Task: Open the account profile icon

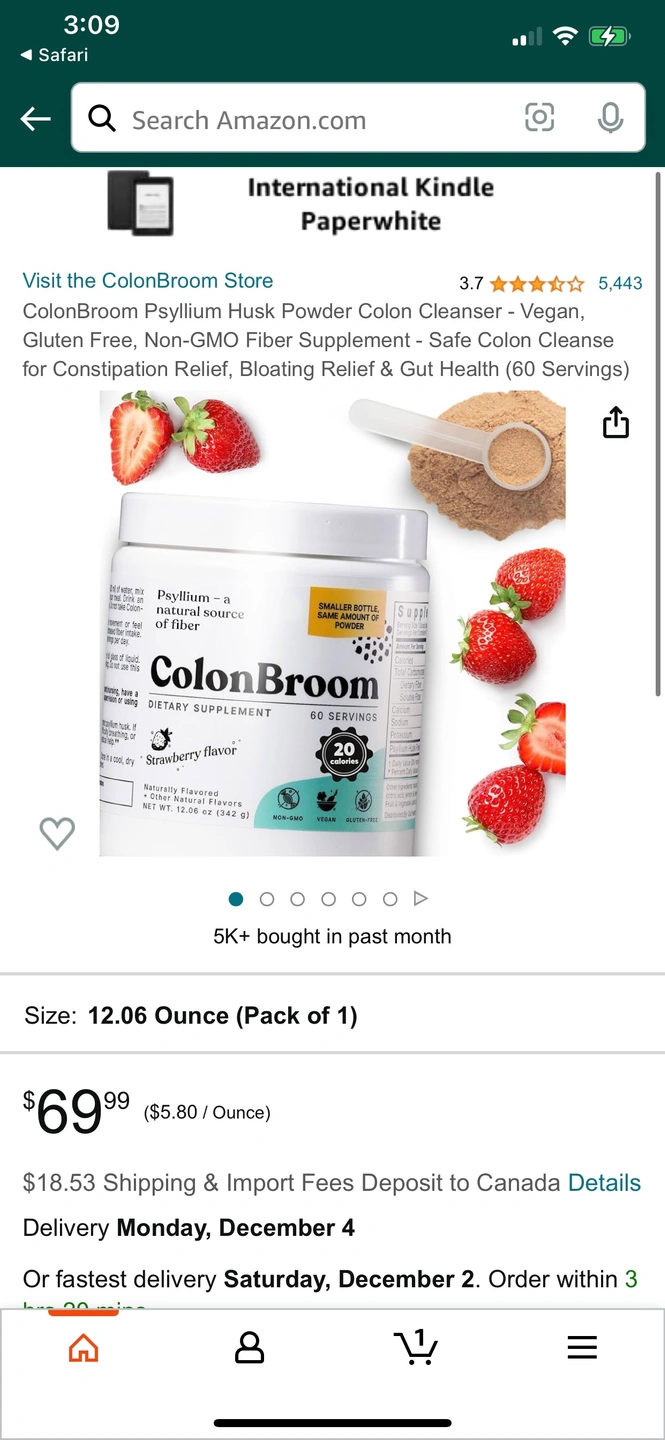Action: [x=249, y=1348]
